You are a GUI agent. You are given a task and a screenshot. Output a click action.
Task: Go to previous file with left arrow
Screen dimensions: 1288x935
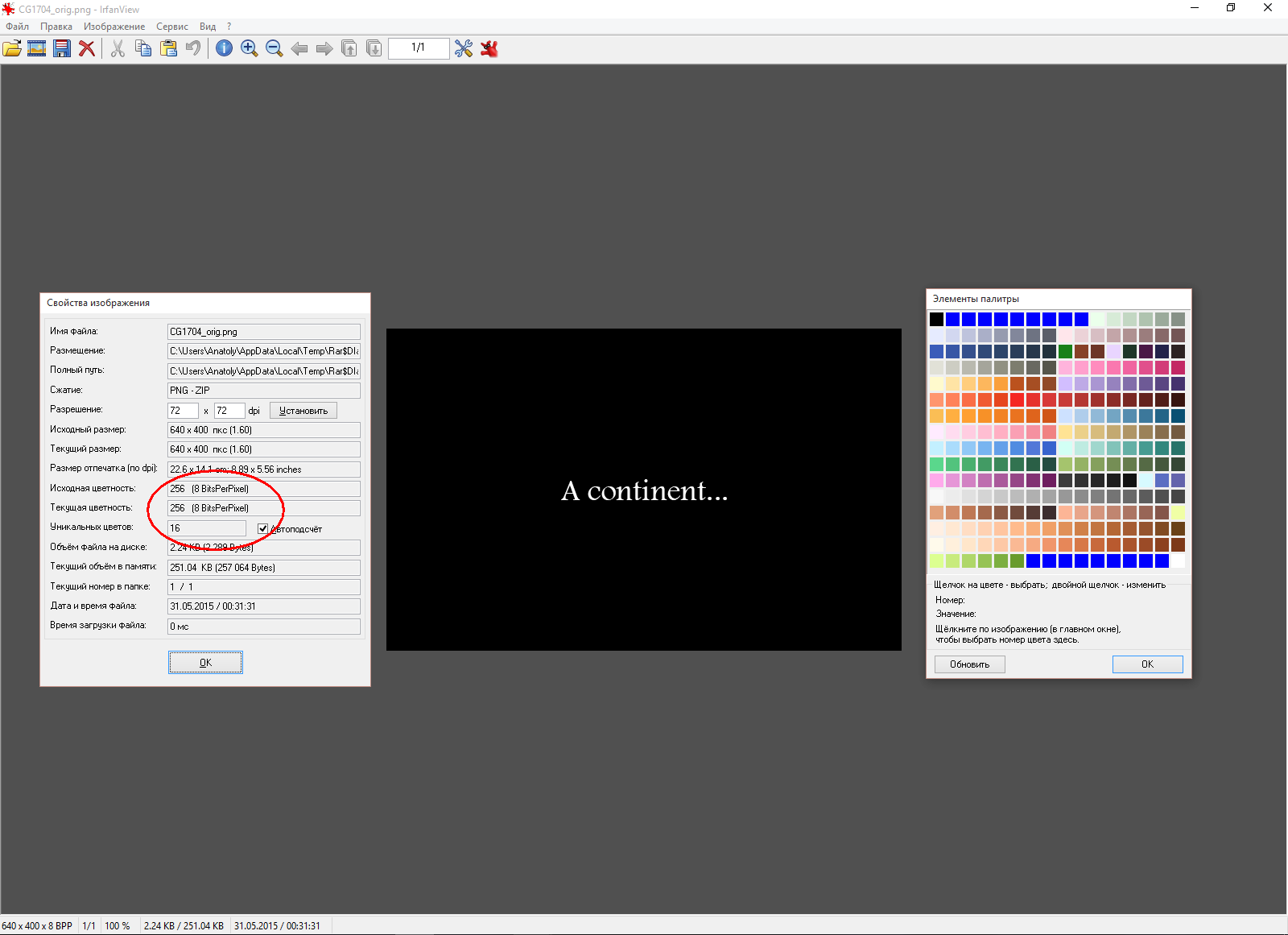(x=299, y=48)
